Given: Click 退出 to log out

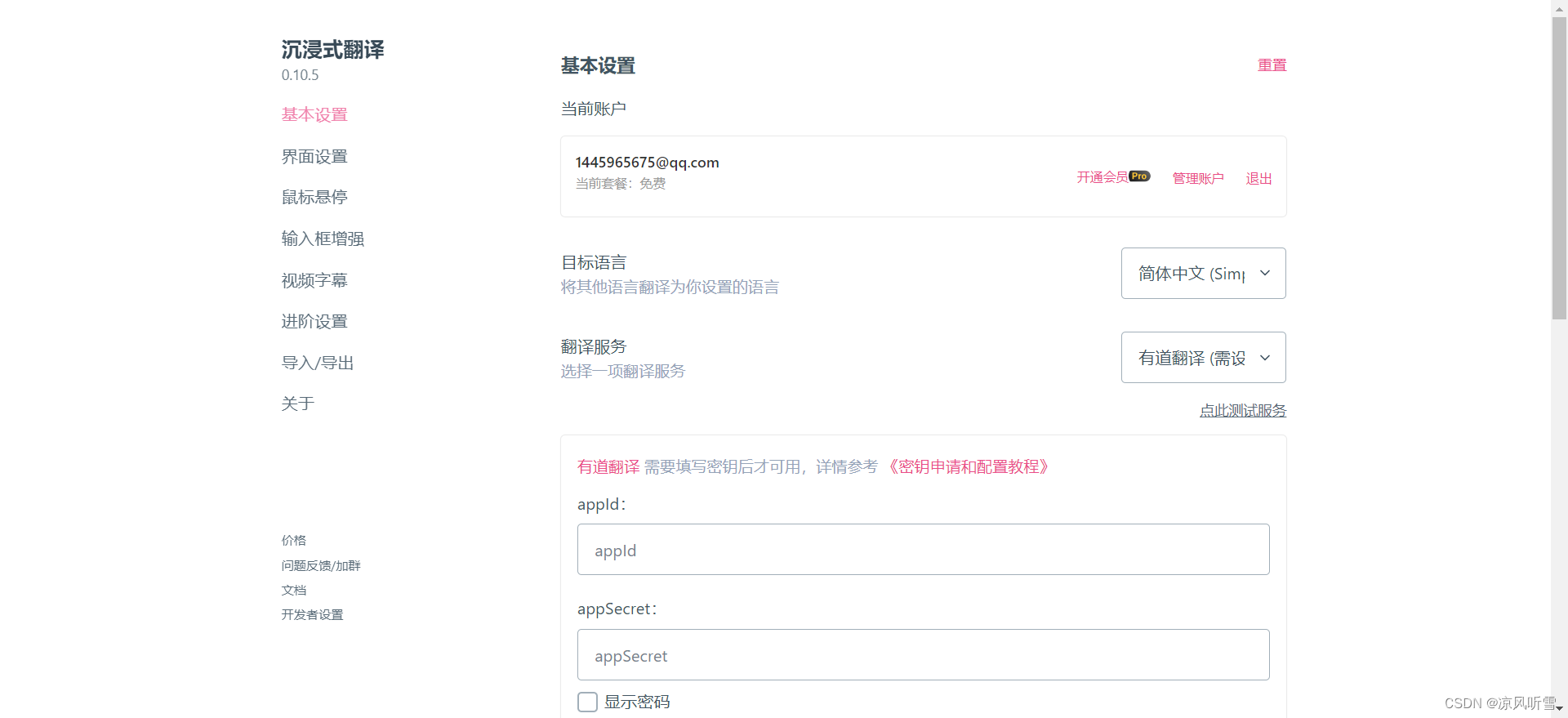Looking at the screenshot, I should click(x=1258, y=178).
